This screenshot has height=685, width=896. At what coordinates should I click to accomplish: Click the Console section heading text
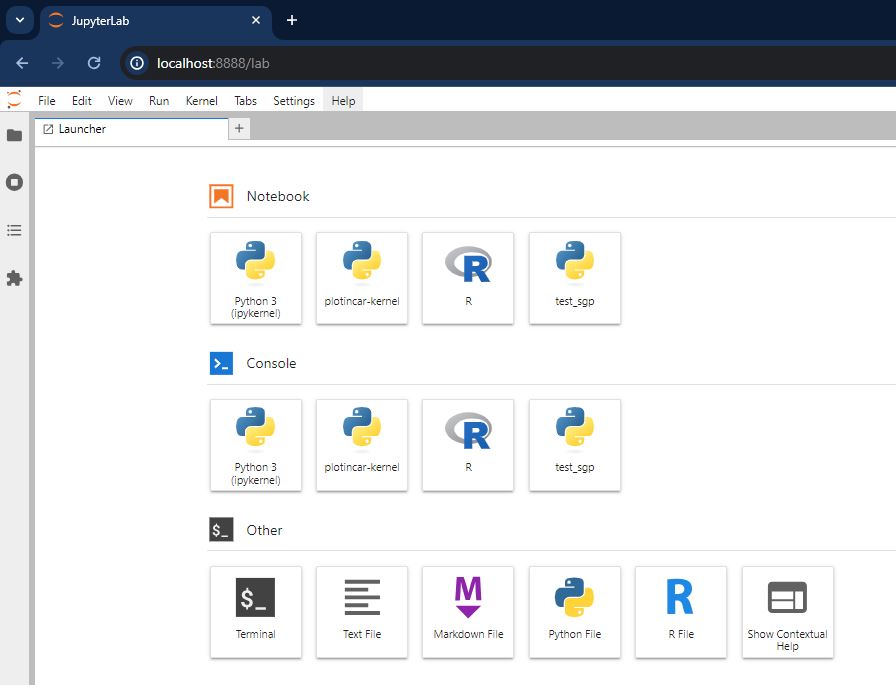271,363
